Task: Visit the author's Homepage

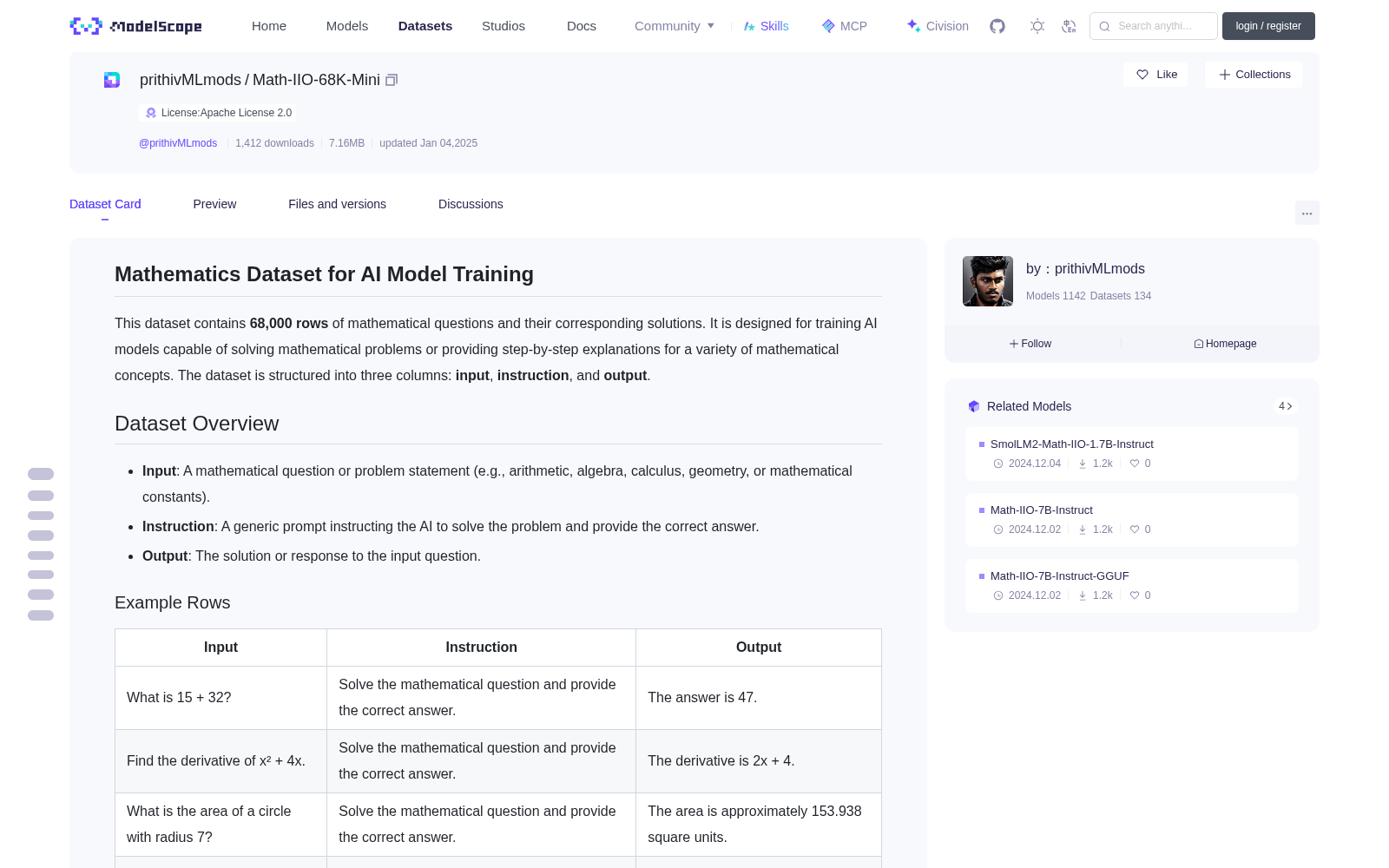Action: [x=1225, y=344]
